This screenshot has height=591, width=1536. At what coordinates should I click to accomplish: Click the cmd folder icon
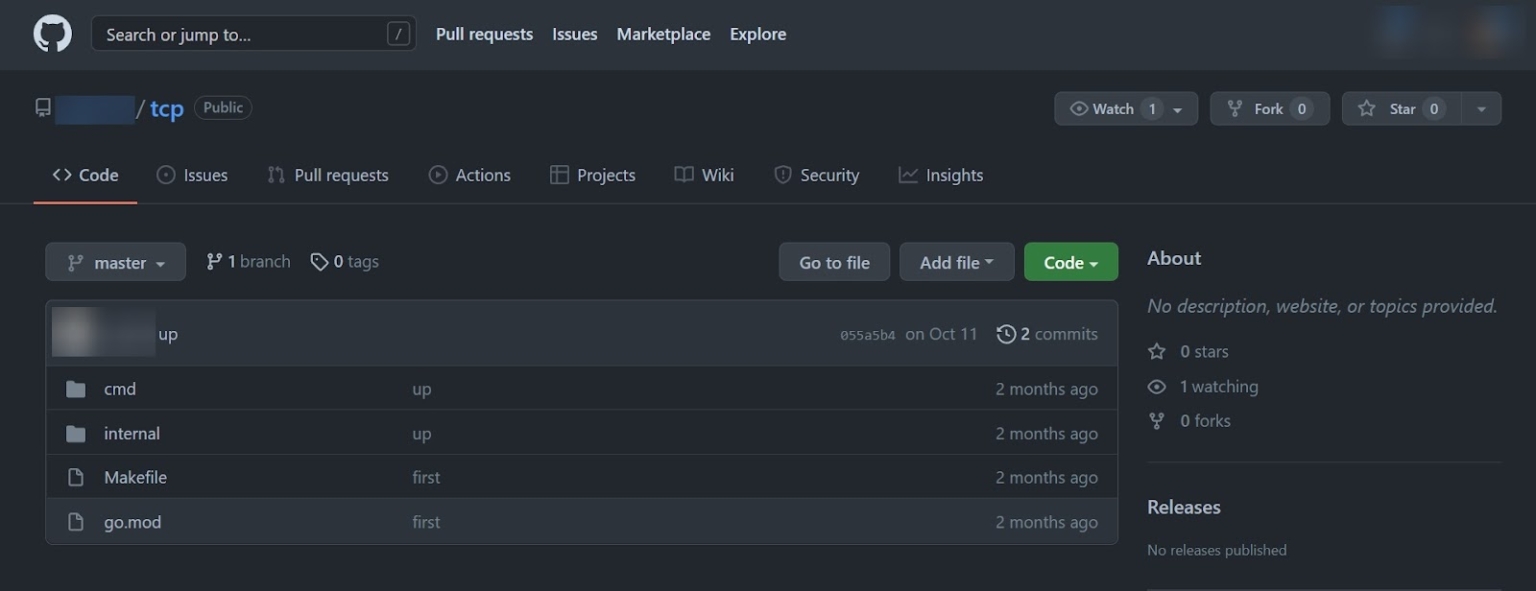(76, 389)
